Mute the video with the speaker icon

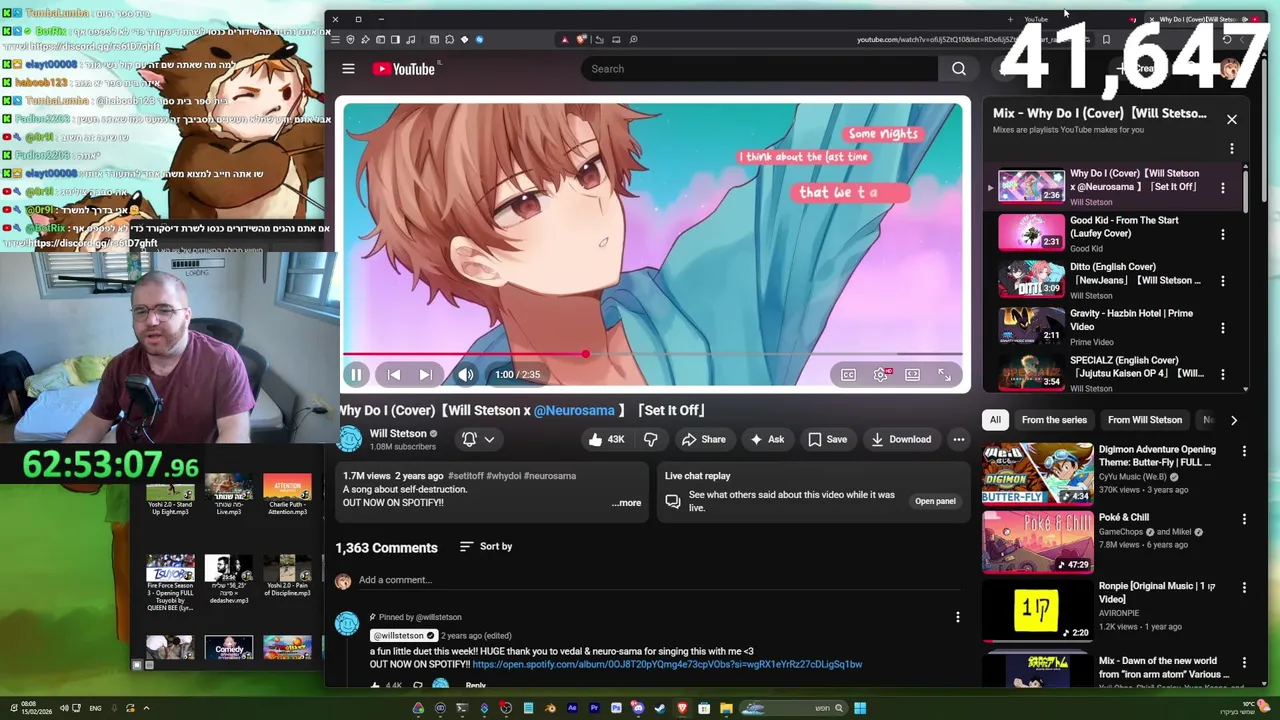coord(466,375)
